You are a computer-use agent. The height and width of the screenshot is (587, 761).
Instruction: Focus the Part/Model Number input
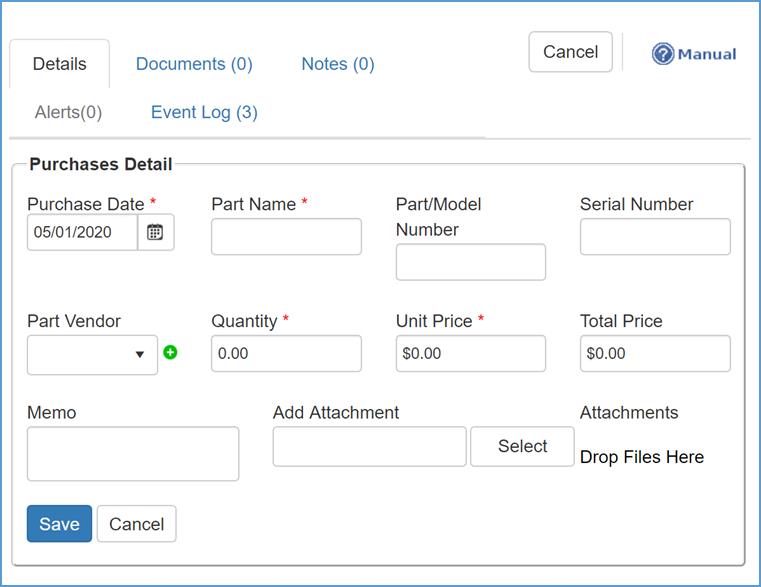(x=470, y=262)
